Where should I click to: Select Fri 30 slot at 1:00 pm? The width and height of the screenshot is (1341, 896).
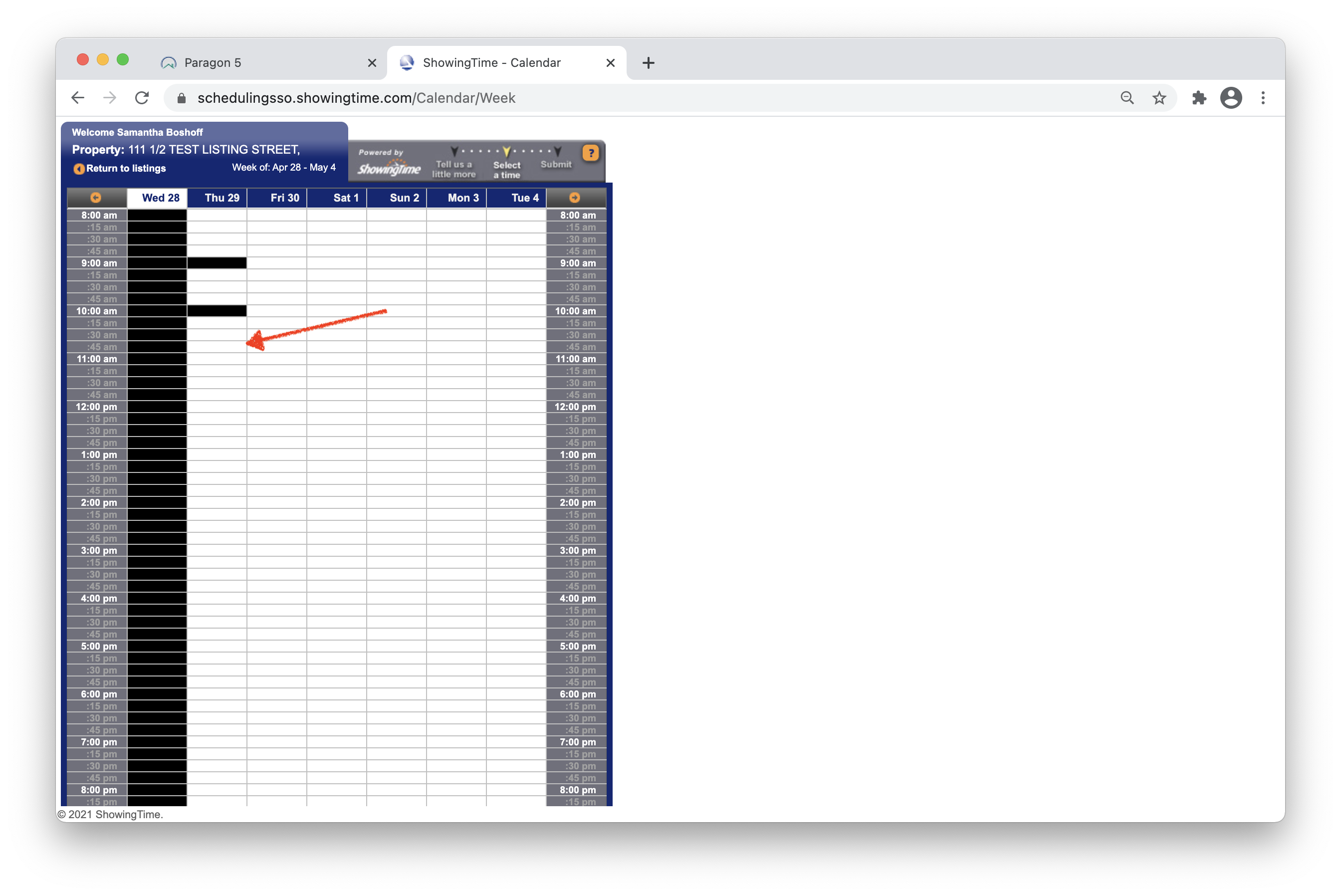pyautogui.click(x=277, y=455)
